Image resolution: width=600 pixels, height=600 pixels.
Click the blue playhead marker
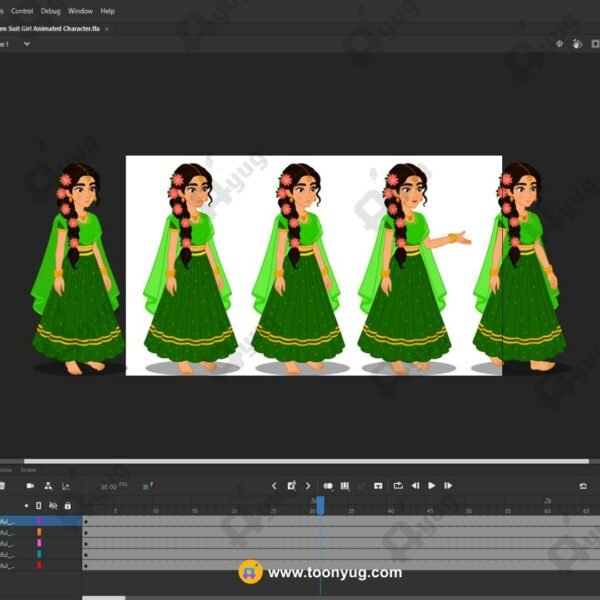point(320,505)
